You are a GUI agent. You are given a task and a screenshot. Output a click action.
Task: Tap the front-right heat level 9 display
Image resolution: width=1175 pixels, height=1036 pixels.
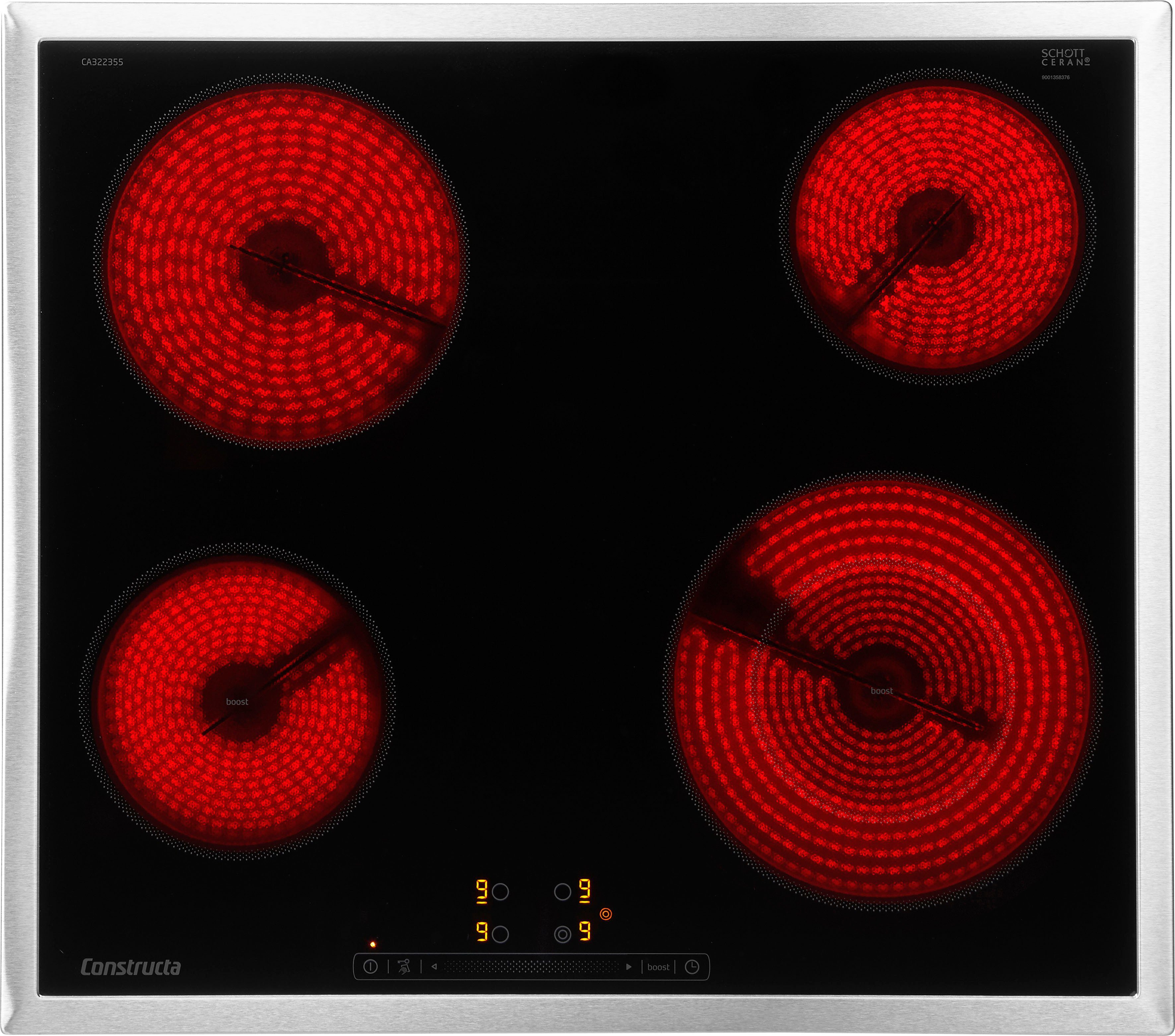(585, 931)
